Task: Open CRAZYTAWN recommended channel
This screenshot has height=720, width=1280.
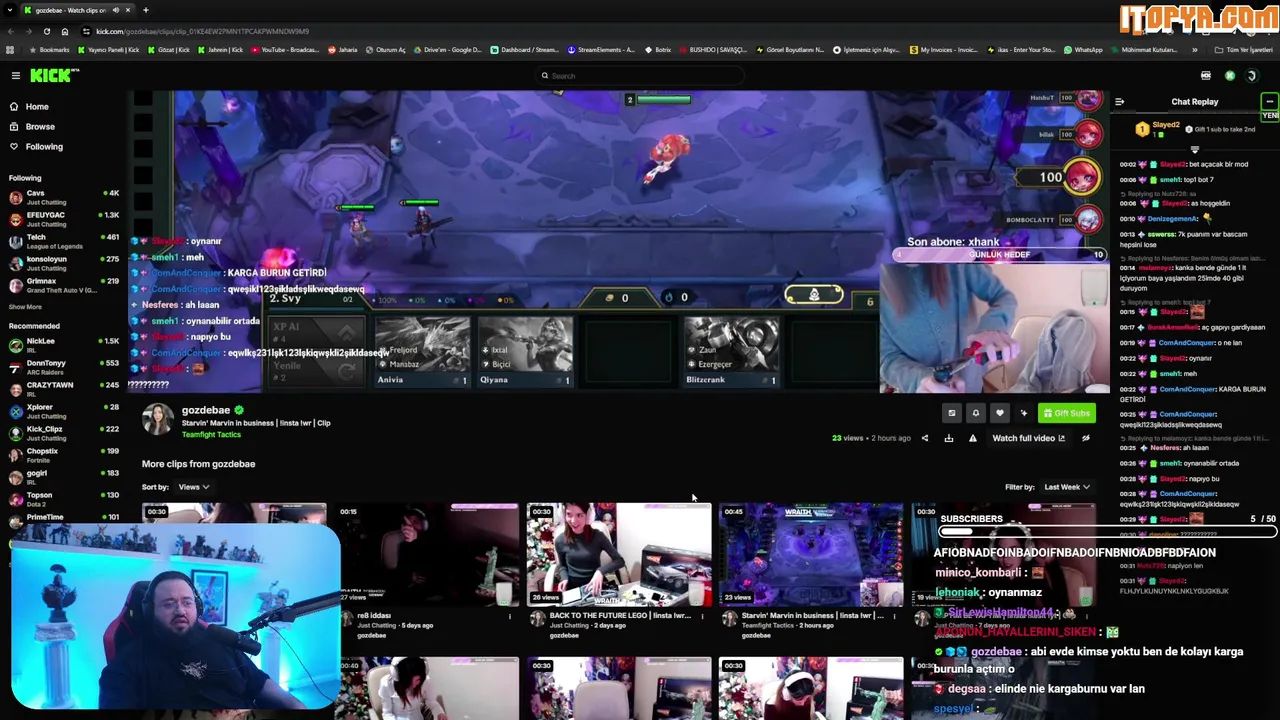Action: click(x=62, y=389)
